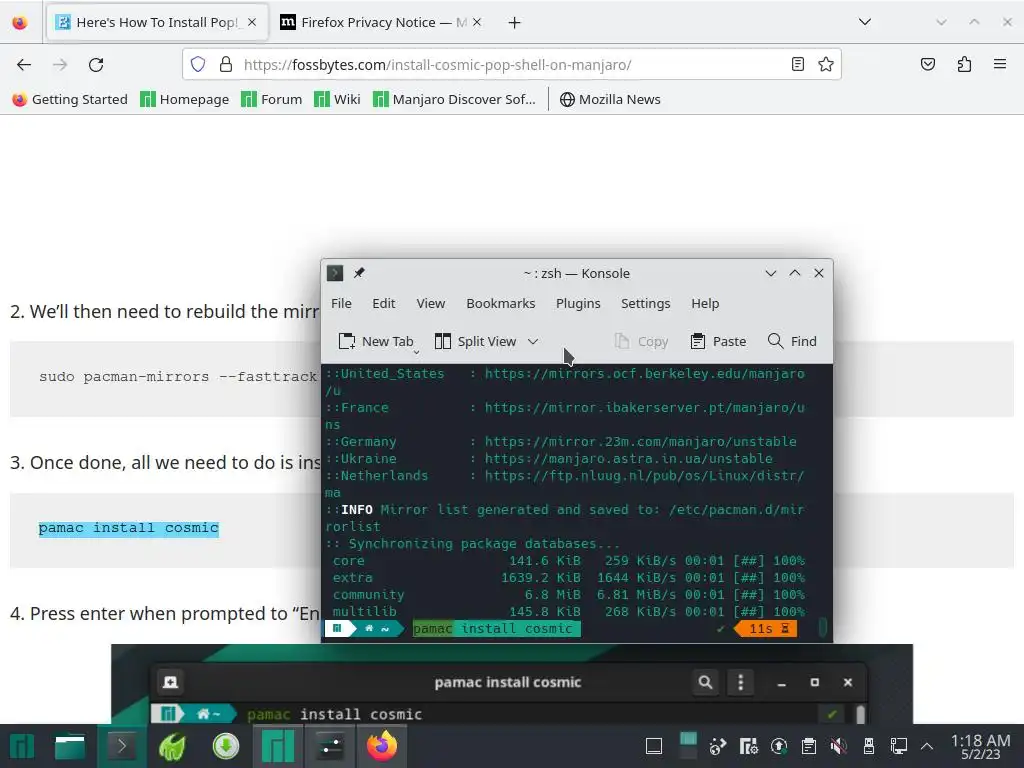Click search icon in the article screenshot
This screenshot has width=1024, height=768.
(x=705, y=682)
